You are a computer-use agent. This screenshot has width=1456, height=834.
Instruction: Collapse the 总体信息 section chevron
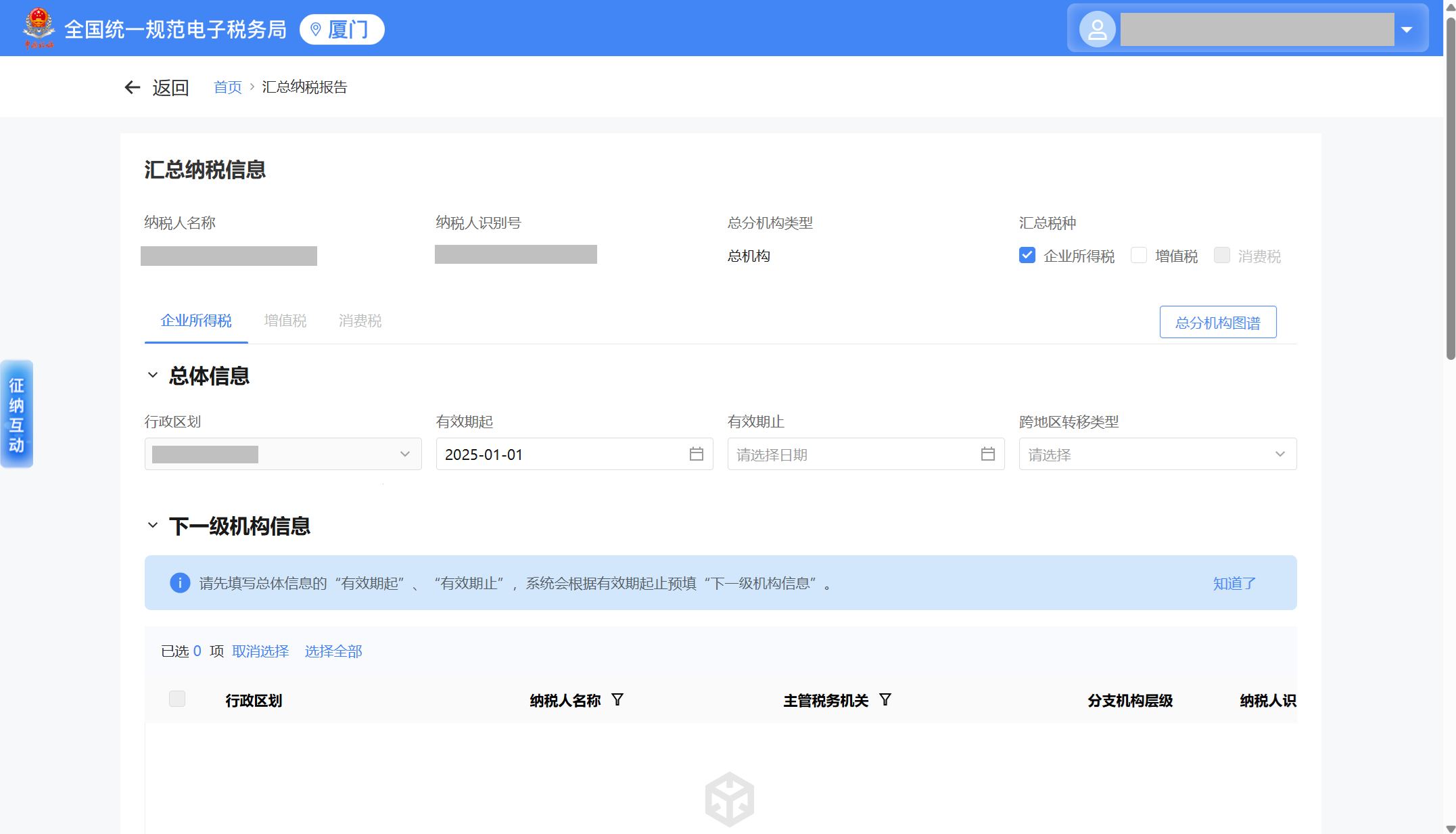point(153,375)
